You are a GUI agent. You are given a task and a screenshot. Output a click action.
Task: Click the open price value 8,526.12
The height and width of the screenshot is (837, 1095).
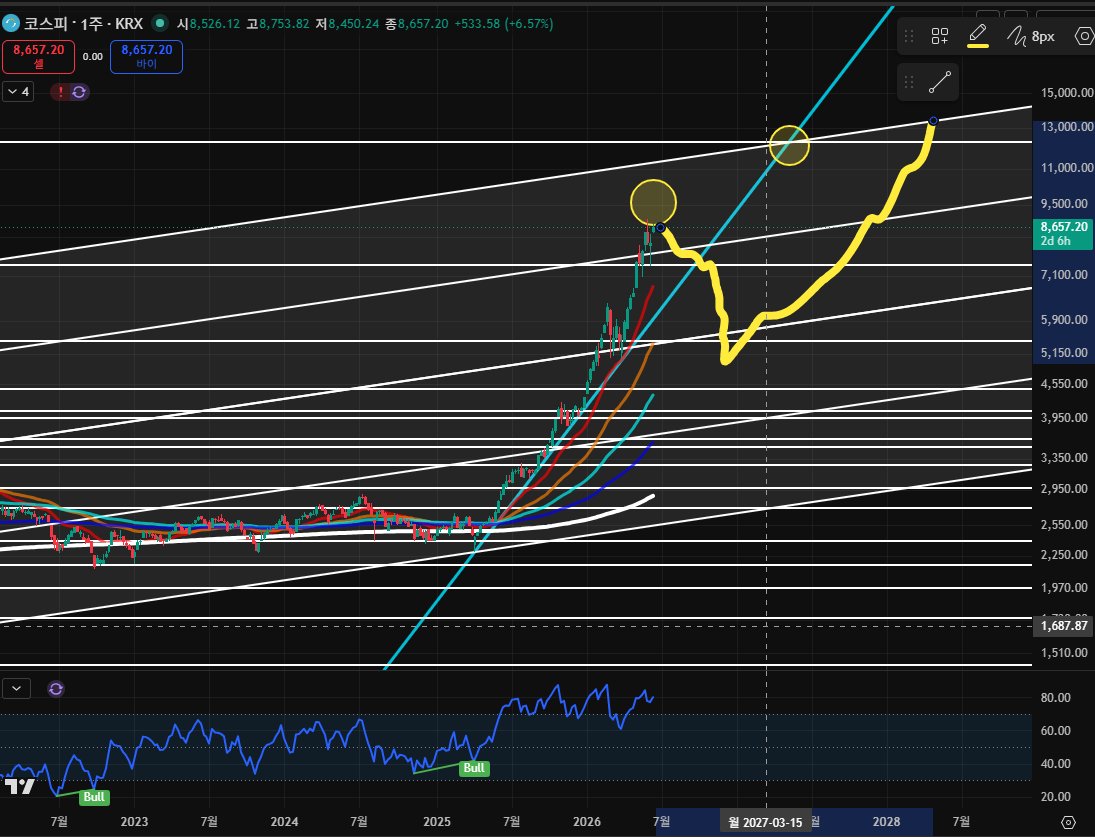pyautogui.click(x=214, y=24)
